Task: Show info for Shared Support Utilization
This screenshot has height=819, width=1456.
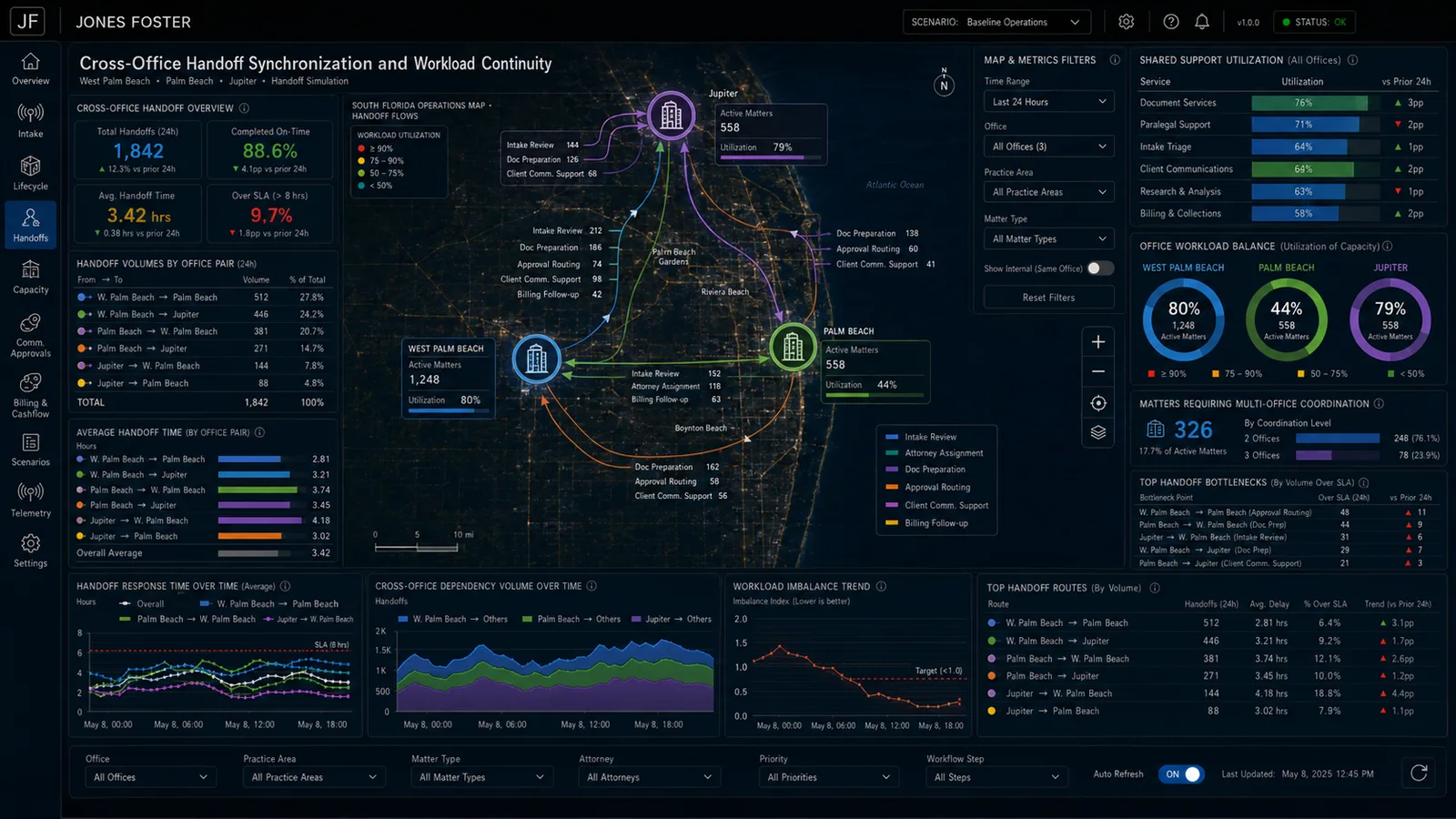Action: pos(1352,60)
